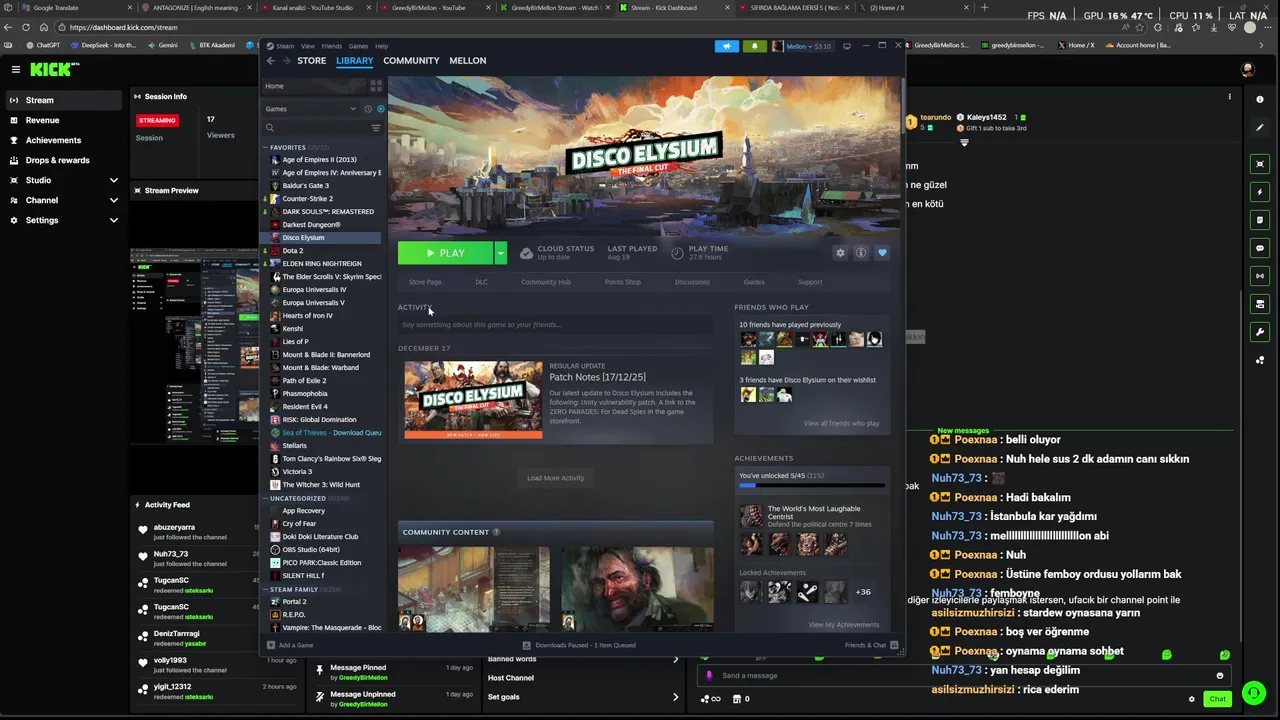Click the Add a Game plus icon

271,645
